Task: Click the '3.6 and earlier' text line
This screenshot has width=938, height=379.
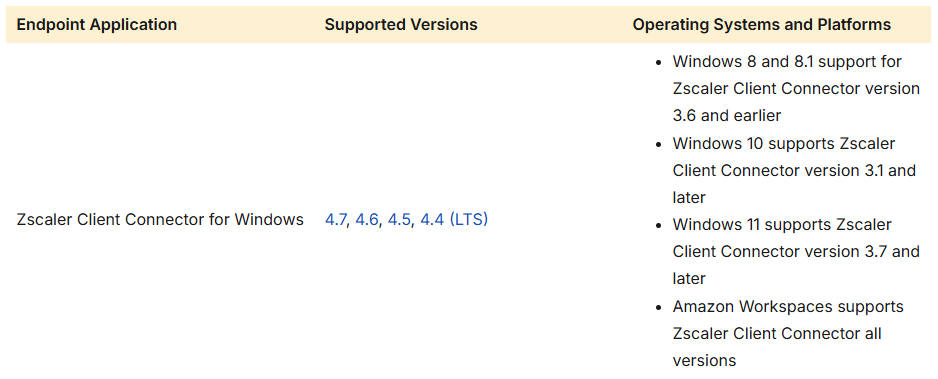Action: 727,115
